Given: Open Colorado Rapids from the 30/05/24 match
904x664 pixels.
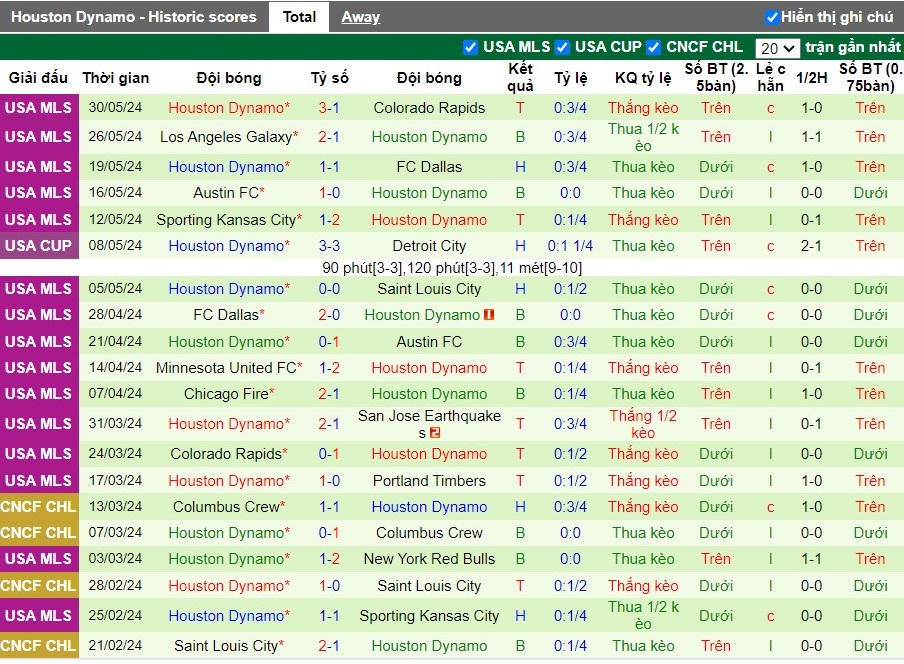Looking at the screenshot, I should click(x=429, y=108).
